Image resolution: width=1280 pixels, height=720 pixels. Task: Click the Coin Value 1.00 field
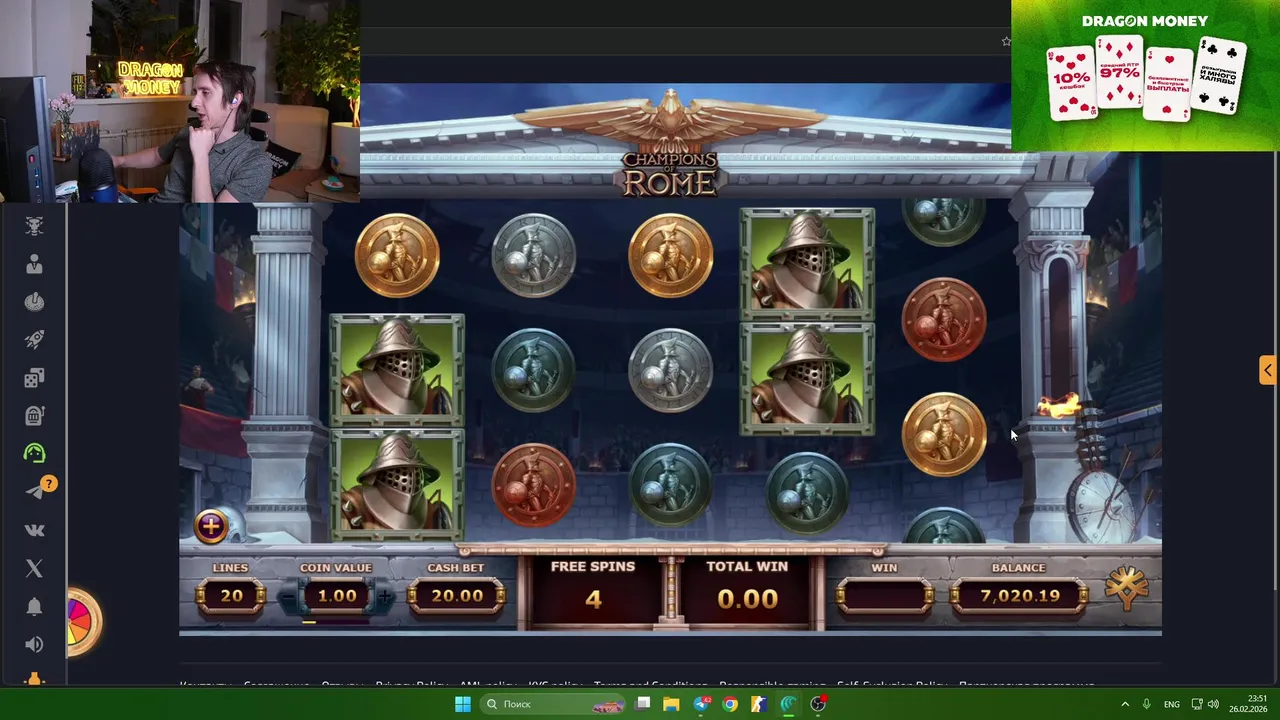336,596
